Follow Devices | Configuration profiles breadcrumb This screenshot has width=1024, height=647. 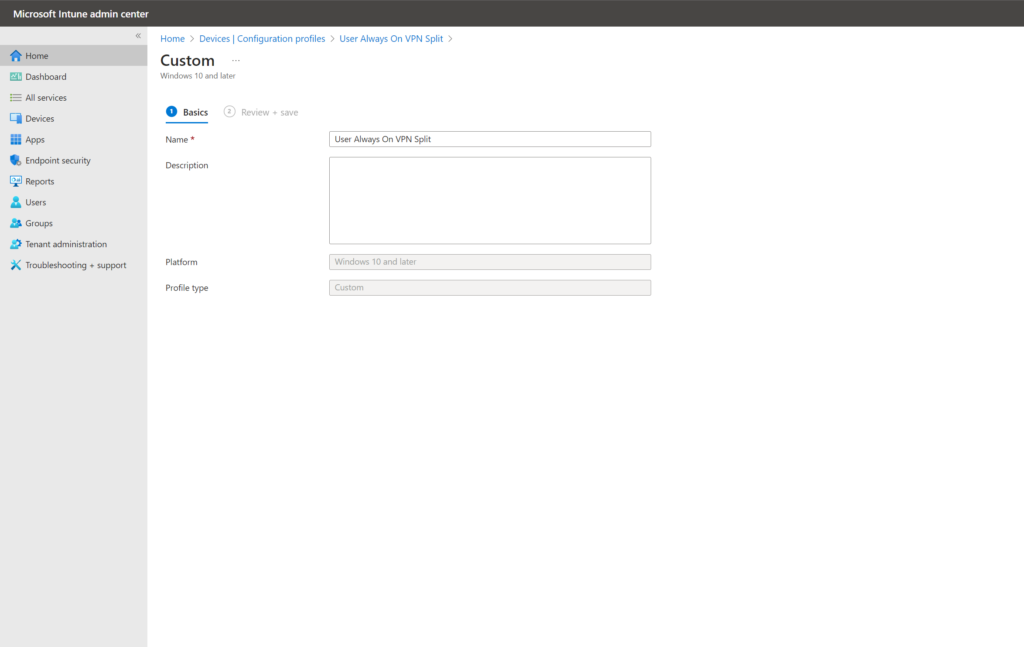262,39
